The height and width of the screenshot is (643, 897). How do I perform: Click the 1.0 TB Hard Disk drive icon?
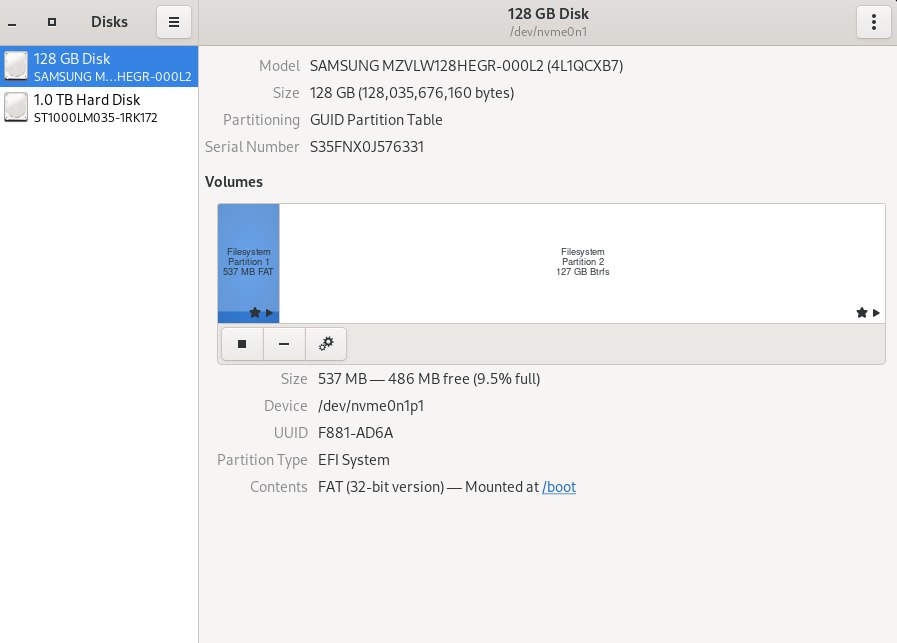tap(16, 108)
